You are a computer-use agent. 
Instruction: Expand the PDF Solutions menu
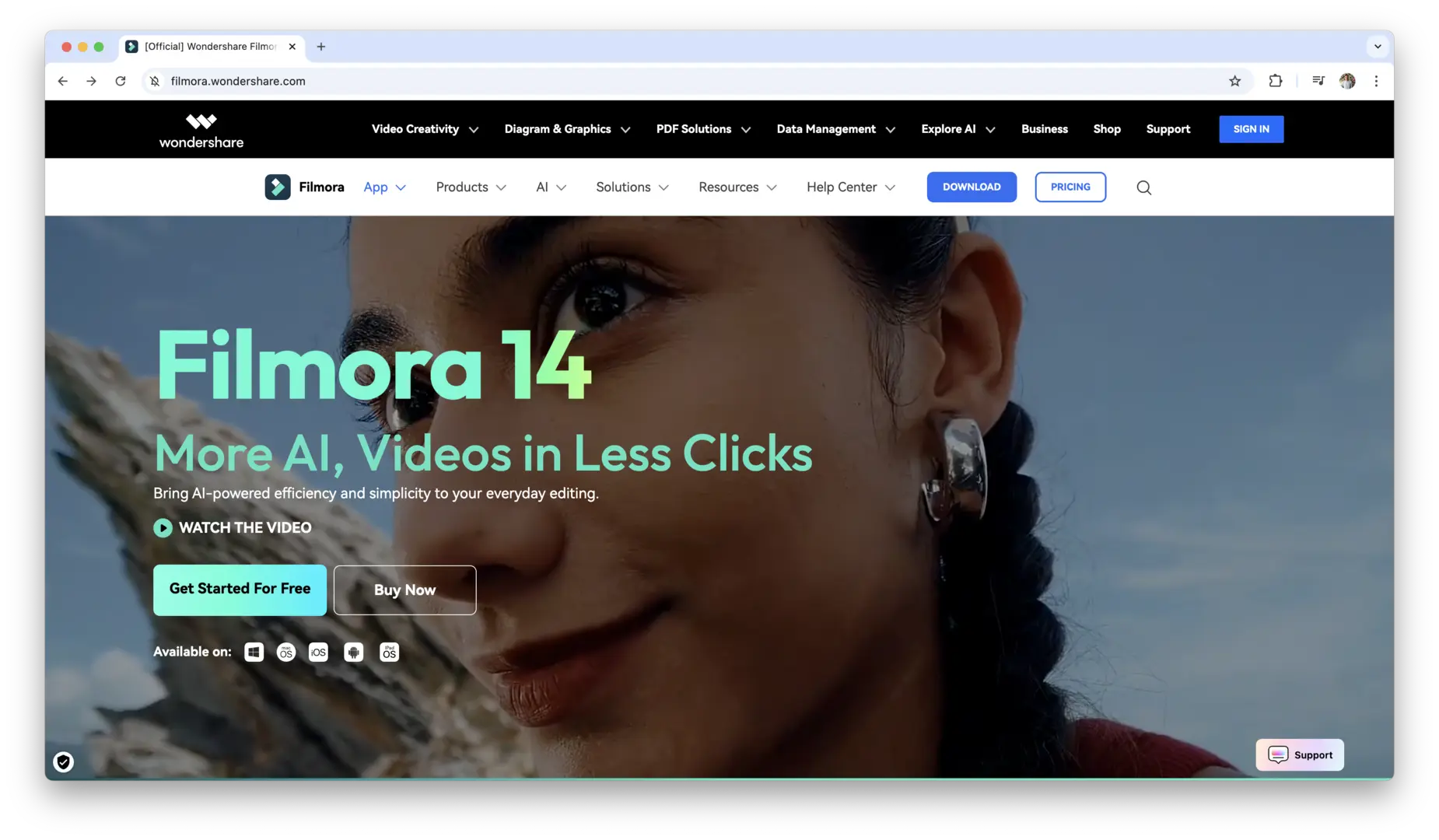(703, 129)
